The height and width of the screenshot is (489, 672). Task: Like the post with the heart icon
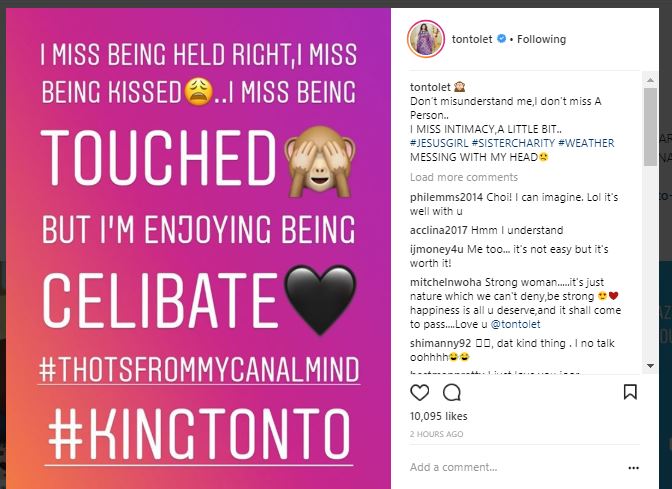pyautogui.click(x=420, y=392)
